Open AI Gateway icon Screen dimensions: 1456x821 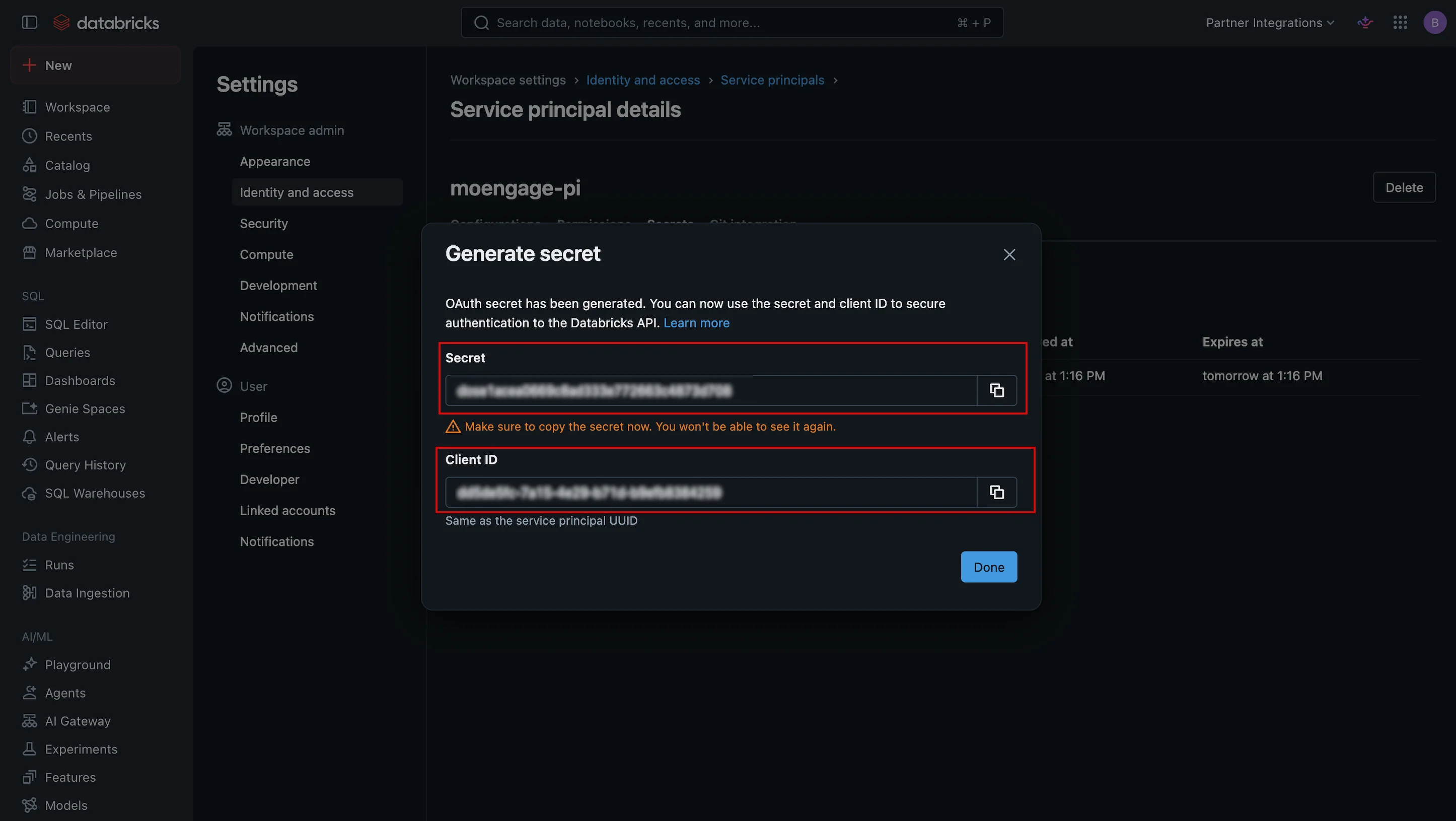(29, 721)
